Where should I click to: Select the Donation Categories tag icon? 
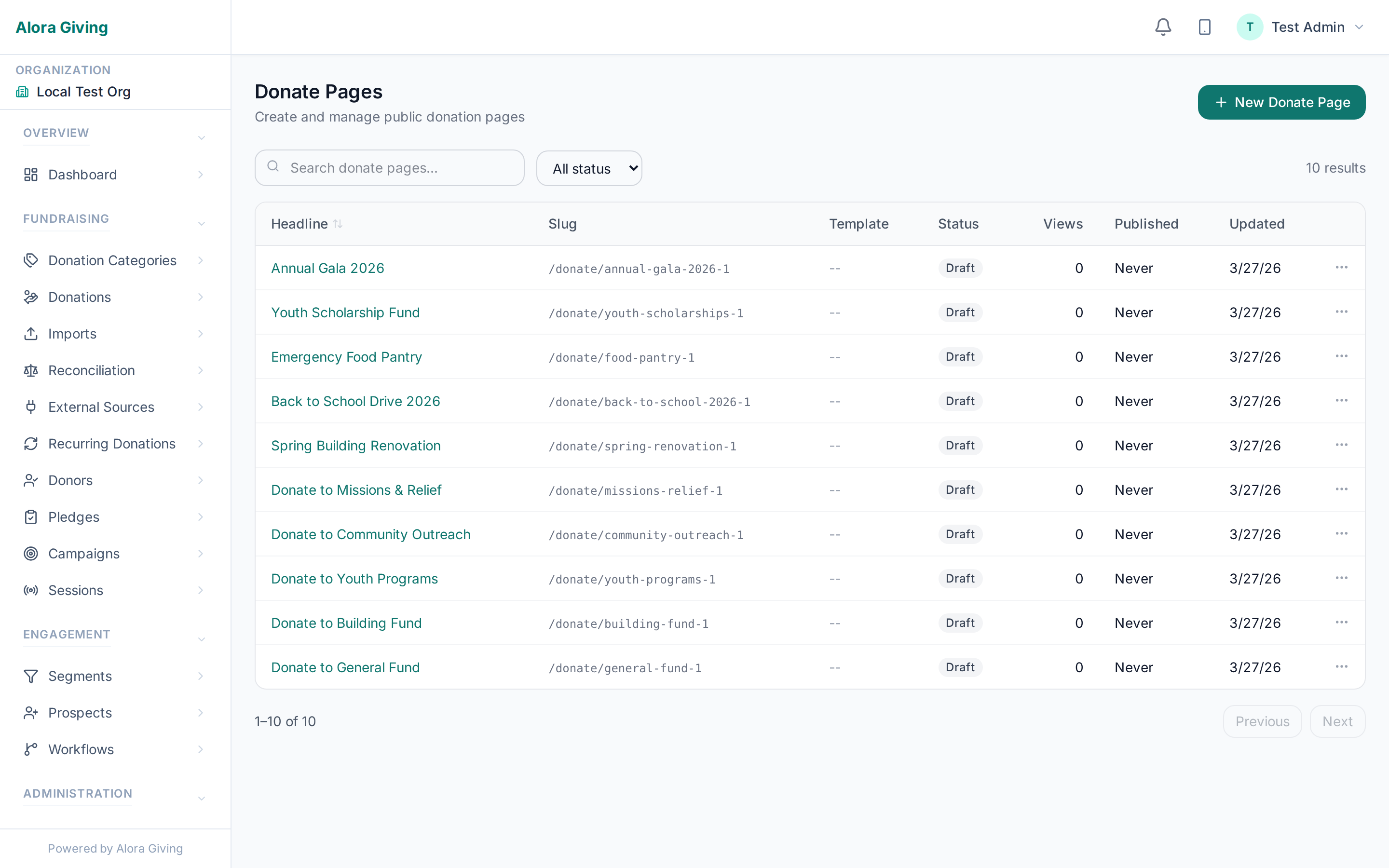coord(30,260)
